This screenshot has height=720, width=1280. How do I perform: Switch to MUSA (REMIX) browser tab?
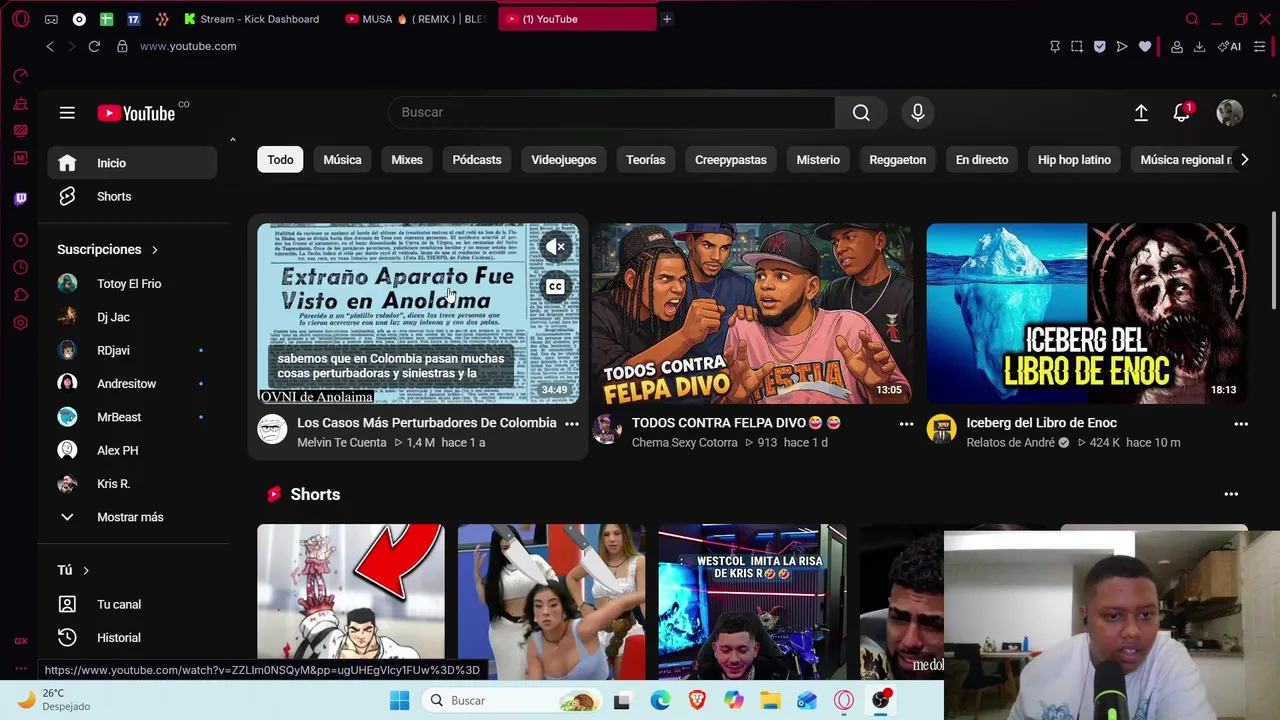[418, 19]
